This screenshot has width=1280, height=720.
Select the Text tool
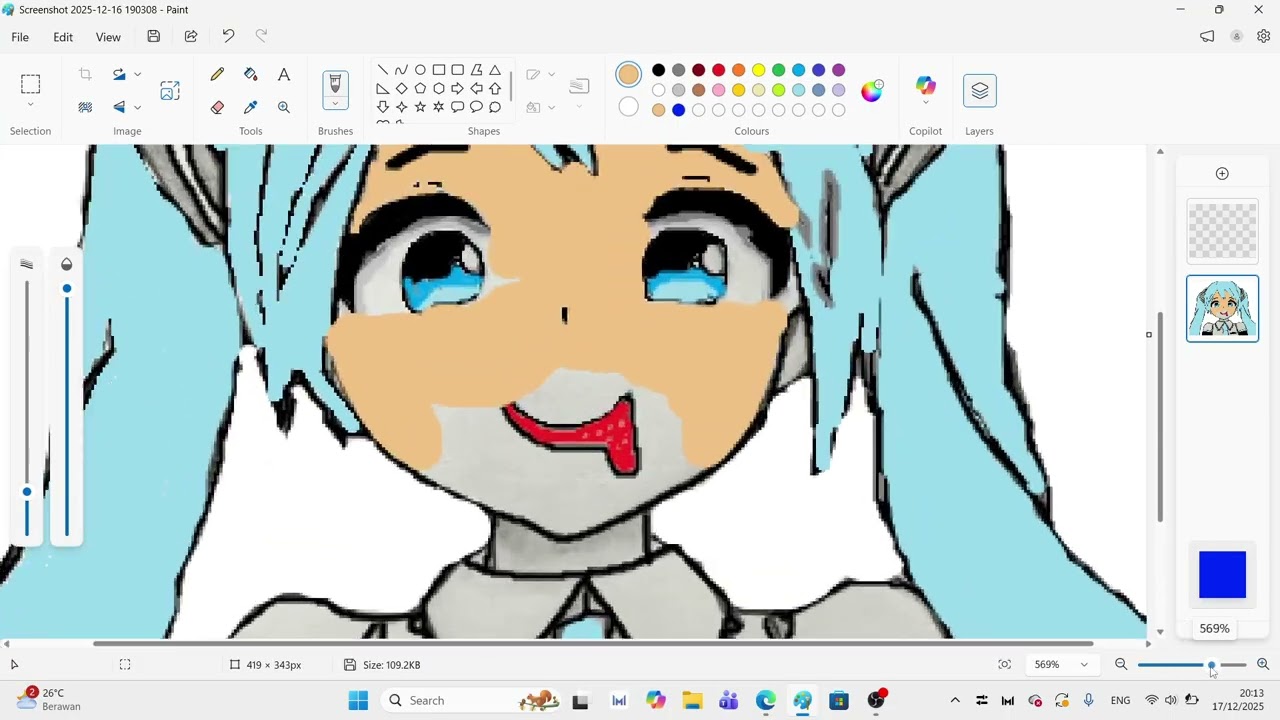[x=284, y=75]
